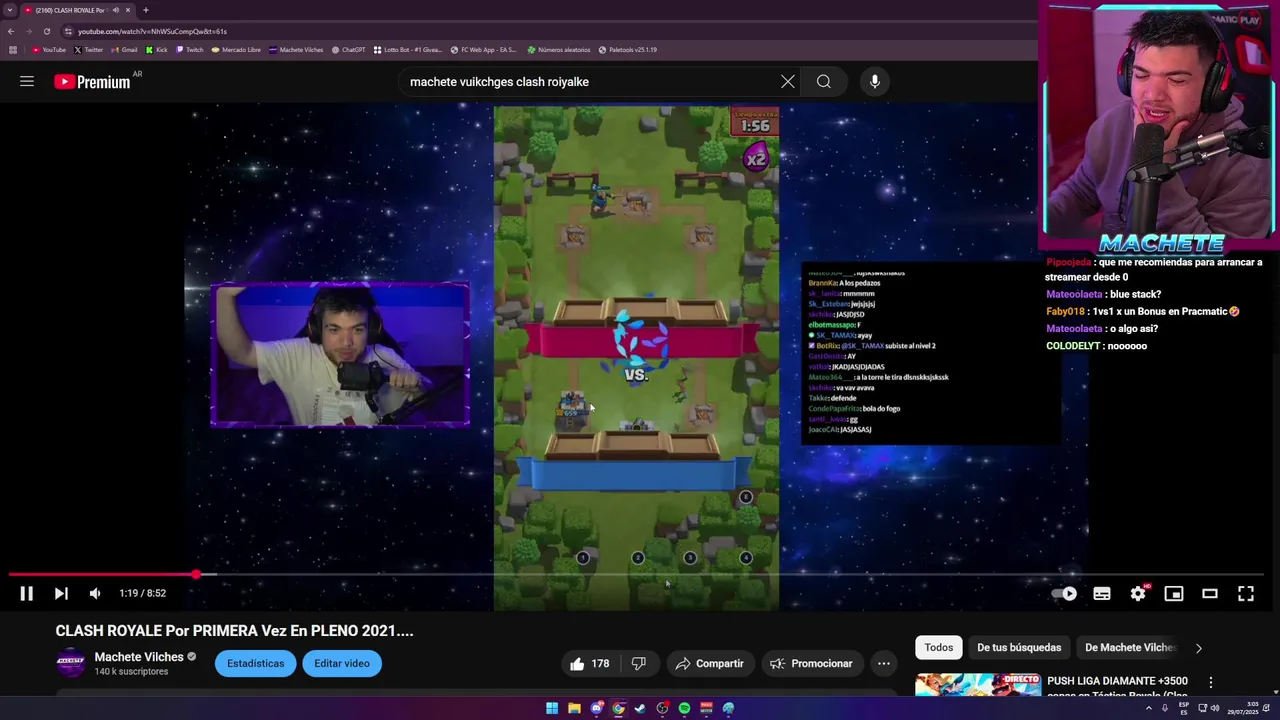Viewport: 1280px width, 720px height.
Task: Open PUSH LIGA DIAMANTE video thumbnail
Action: pos(977,686)
